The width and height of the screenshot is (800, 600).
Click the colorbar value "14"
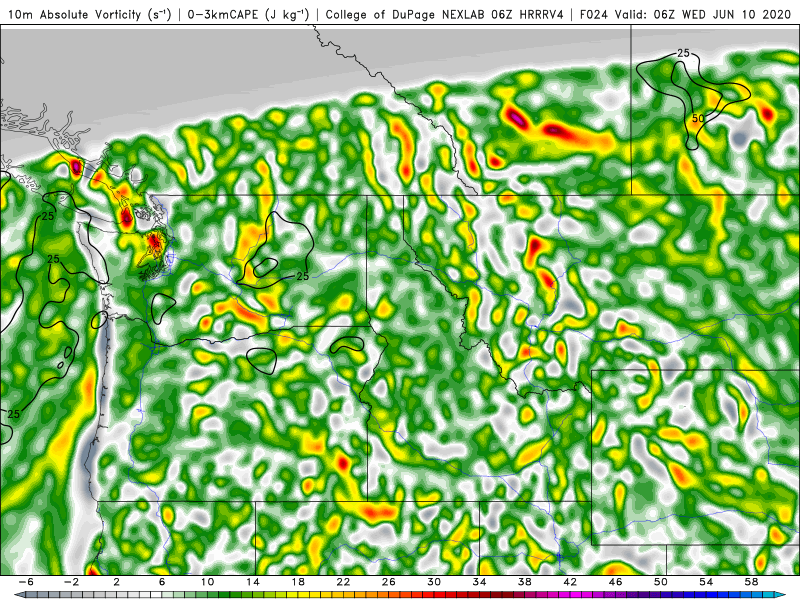click(x=253, y=582)
